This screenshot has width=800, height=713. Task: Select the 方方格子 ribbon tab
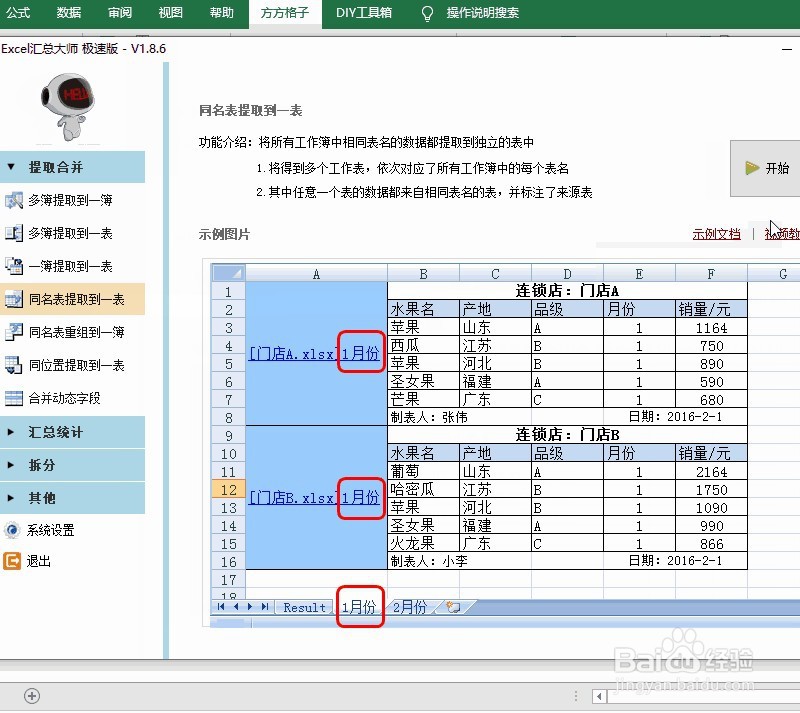pos(285,13)
